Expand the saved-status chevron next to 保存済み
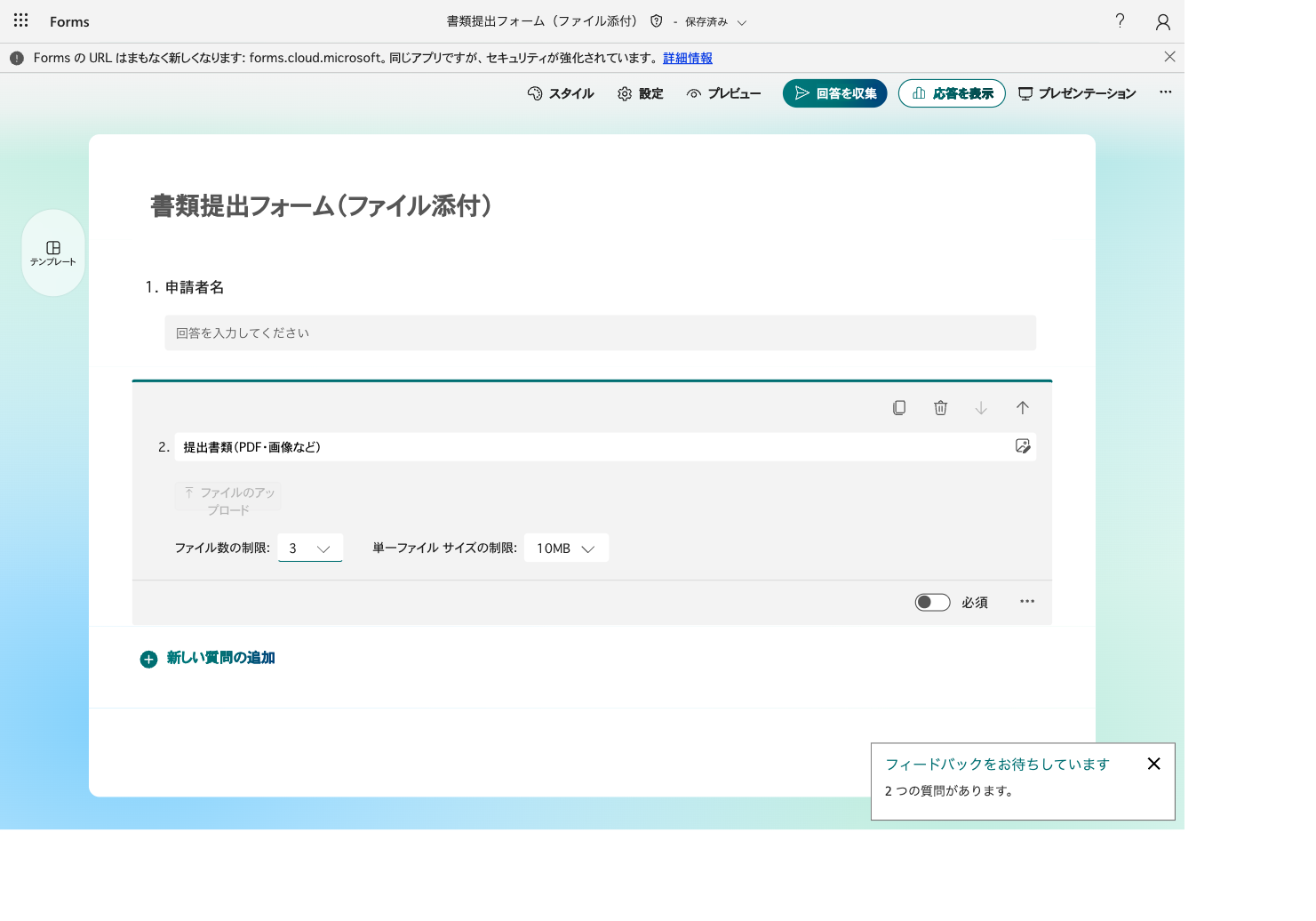Viewport: 1316px width, 921px height. click(x=742, y=22)
